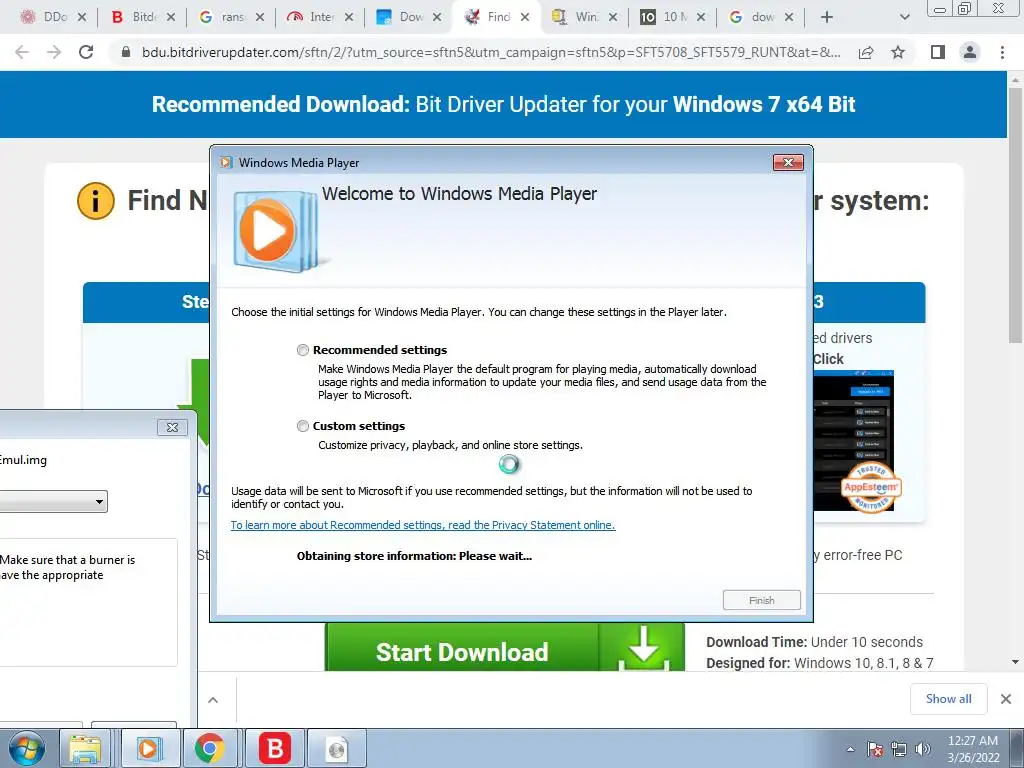Open File Explorer from taskbar

tap(85, 748)
